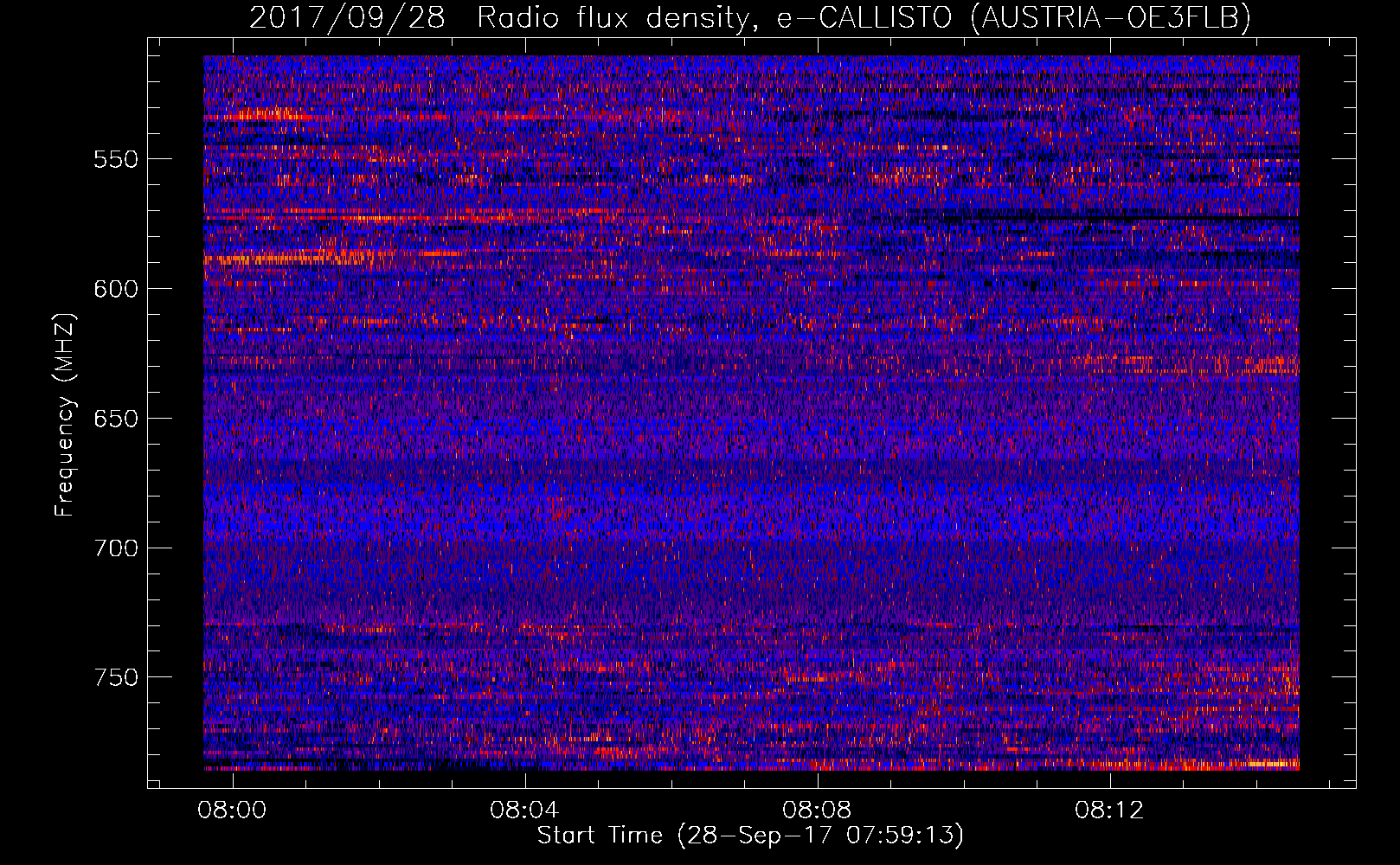Click the 08:12 time tick label
The image size is (1400, 865).
click(1109, 811)
